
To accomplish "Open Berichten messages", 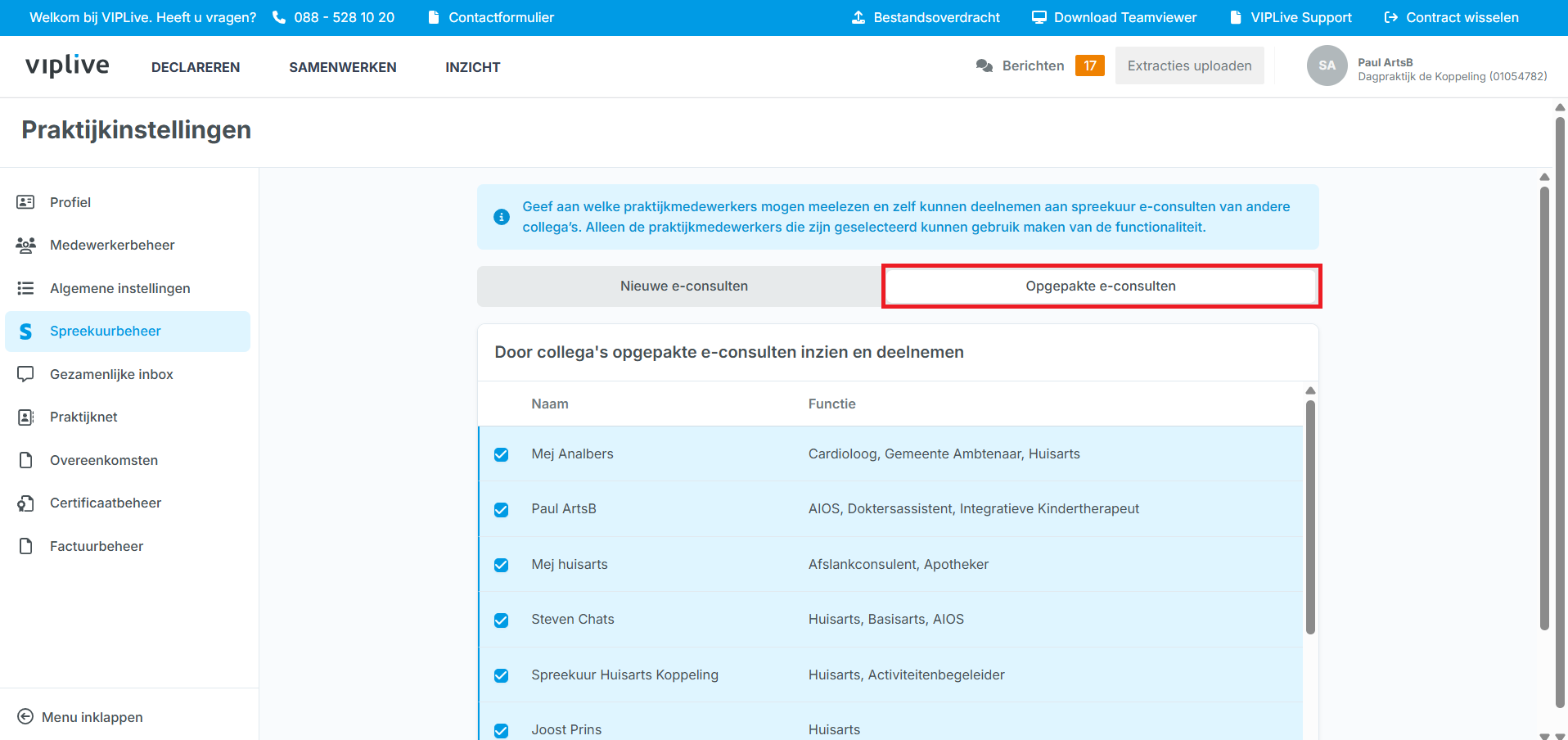I will pyautogui.click(x=1033, y=65).
